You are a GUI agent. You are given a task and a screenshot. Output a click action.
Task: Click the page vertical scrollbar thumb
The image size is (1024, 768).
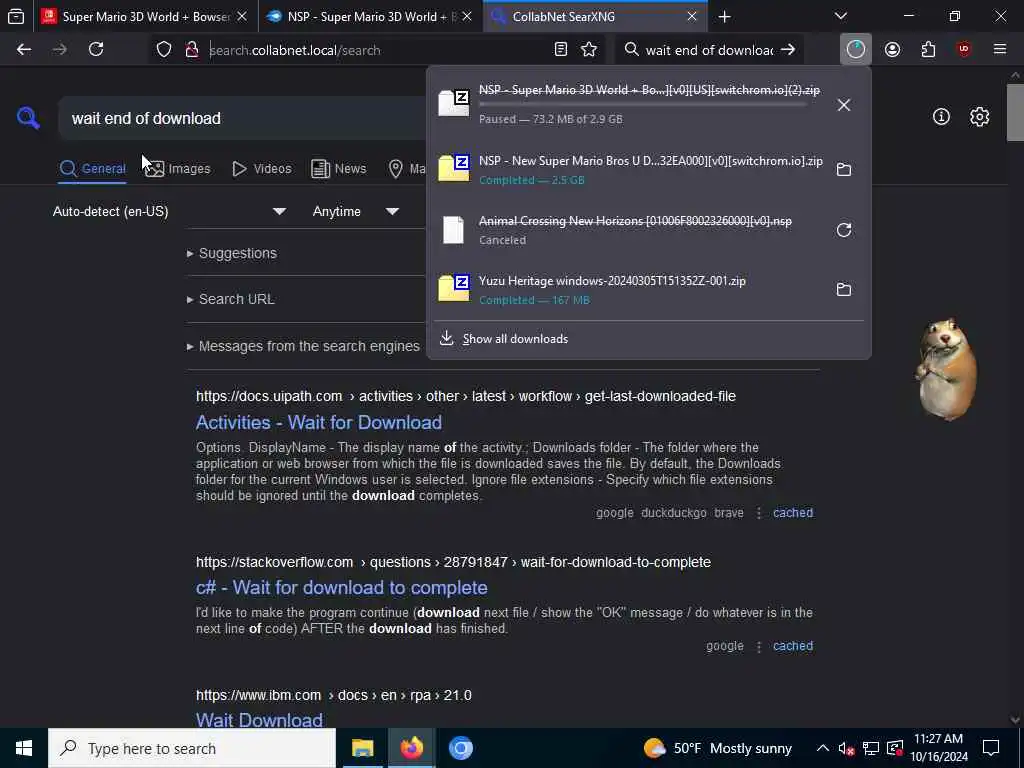1014,112
